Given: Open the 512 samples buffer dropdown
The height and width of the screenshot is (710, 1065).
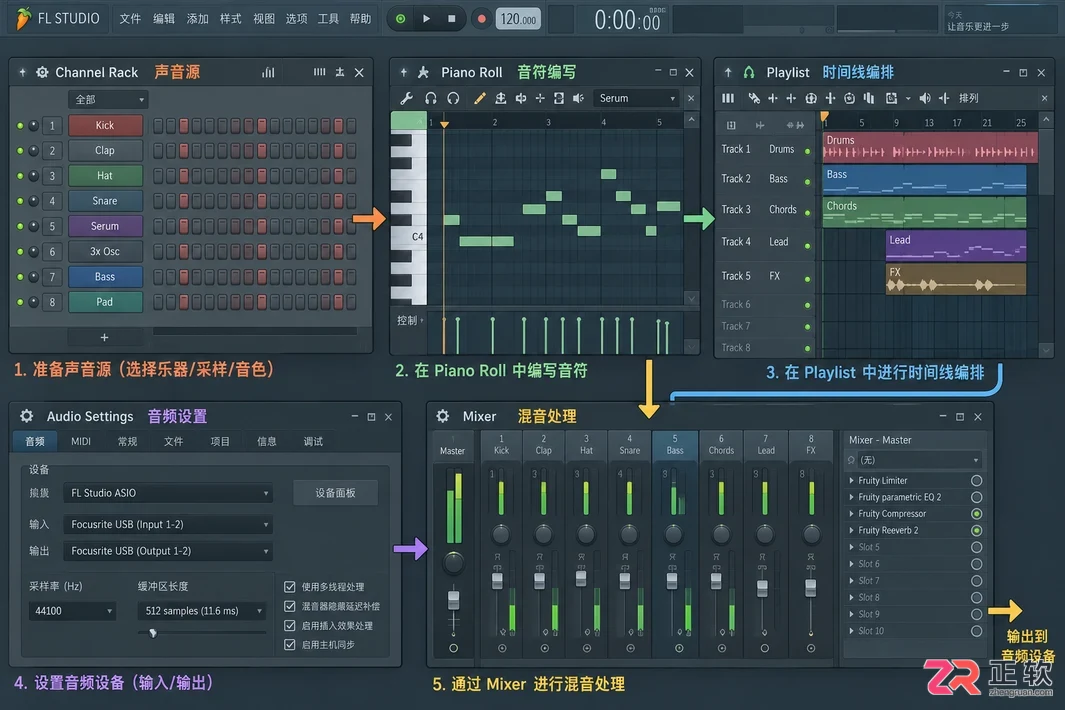Looking at the screenshot, I should click(x=202, y=611).
